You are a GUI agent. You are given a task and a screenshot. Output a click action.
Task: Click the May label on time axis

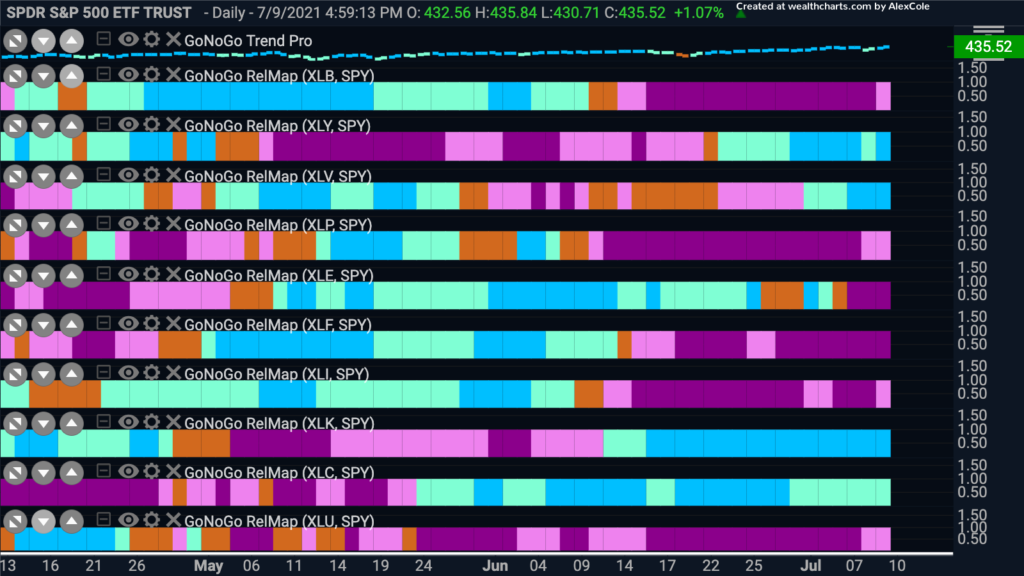tap(208, 566)
